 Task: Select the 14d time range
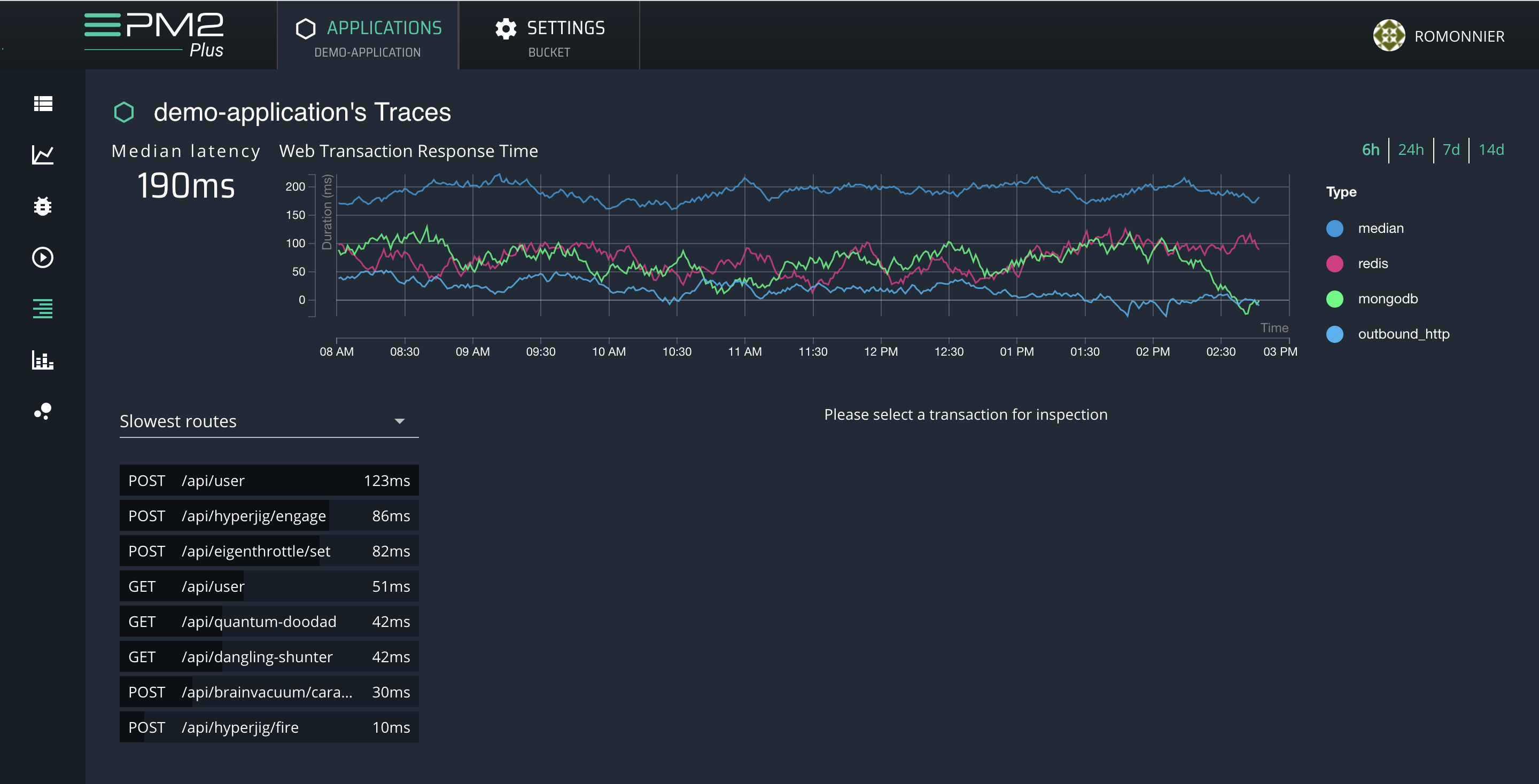coord(1491,150)
